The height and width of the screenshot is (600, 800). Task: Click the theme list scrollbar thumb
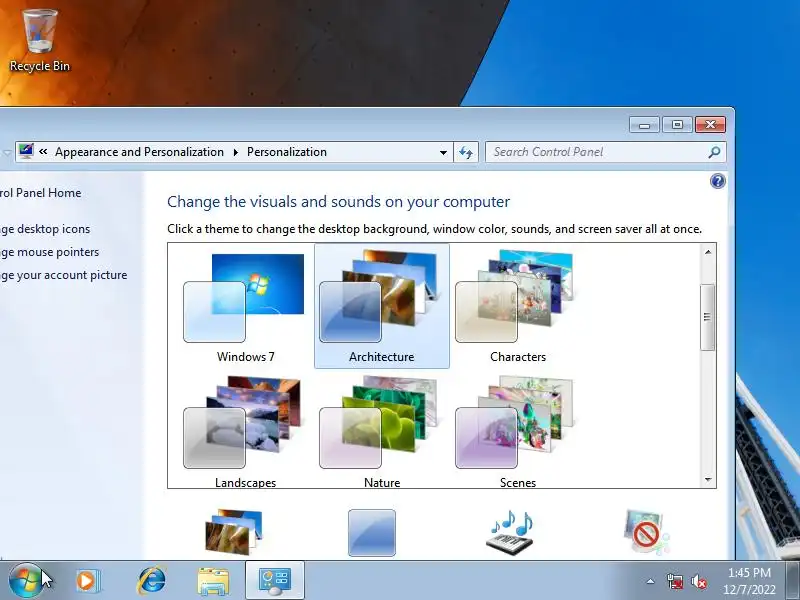[x=708, y=317]
